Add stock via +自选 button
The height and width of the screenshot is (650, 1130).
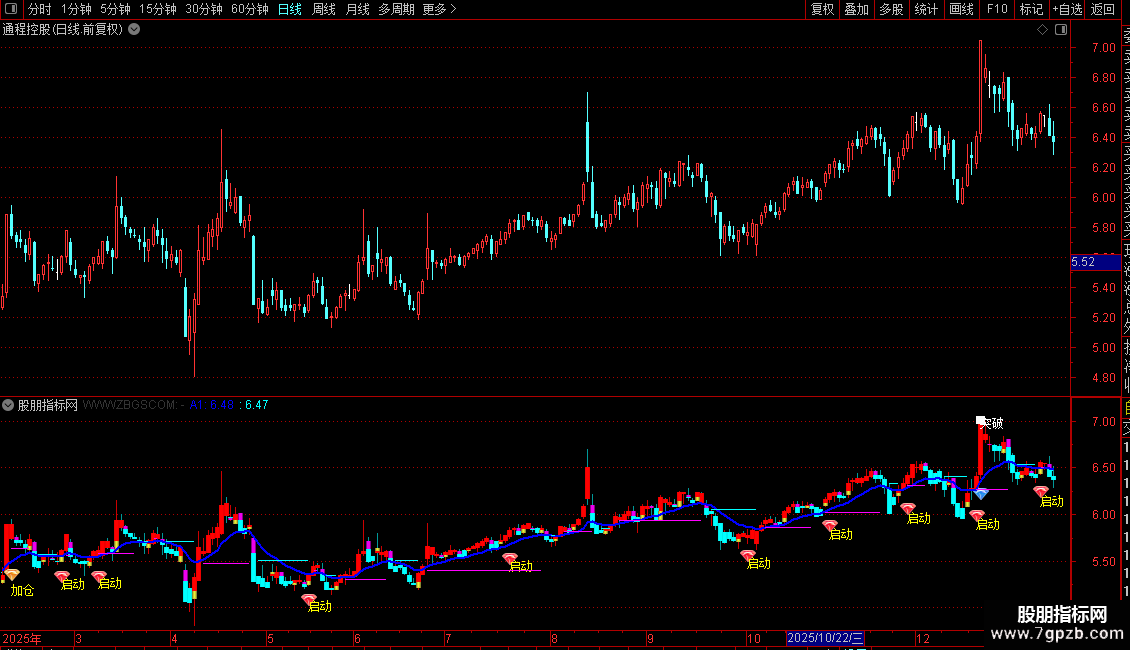1067,9
